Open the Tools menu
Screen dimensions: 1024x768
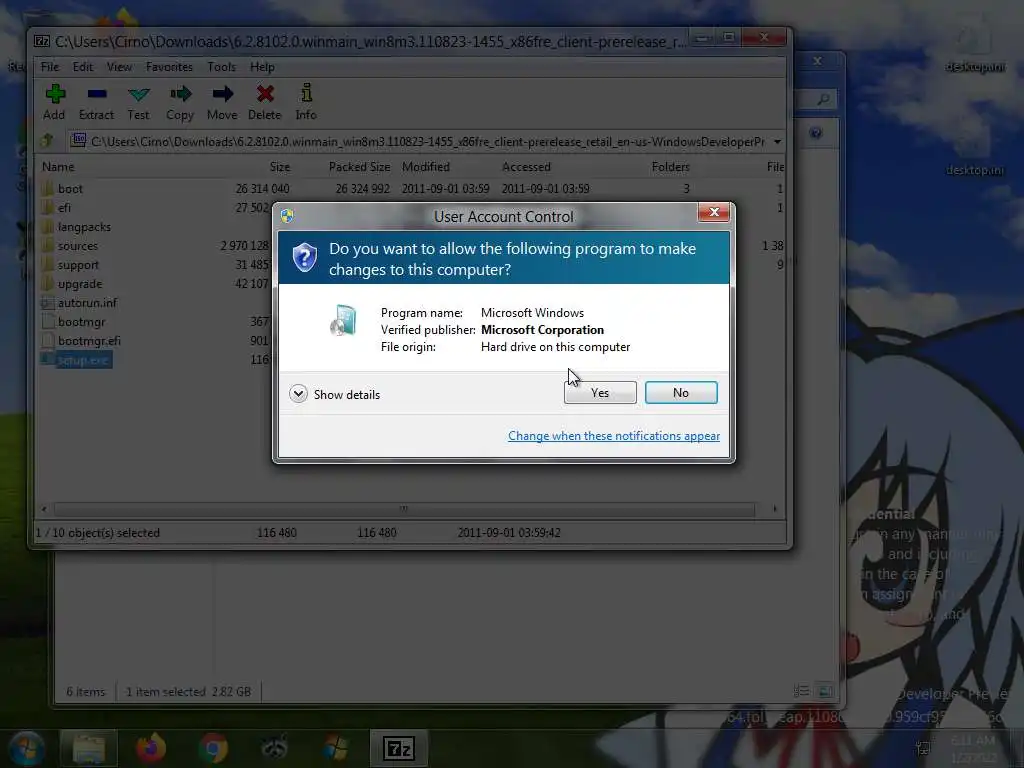[x=221, y=67]
